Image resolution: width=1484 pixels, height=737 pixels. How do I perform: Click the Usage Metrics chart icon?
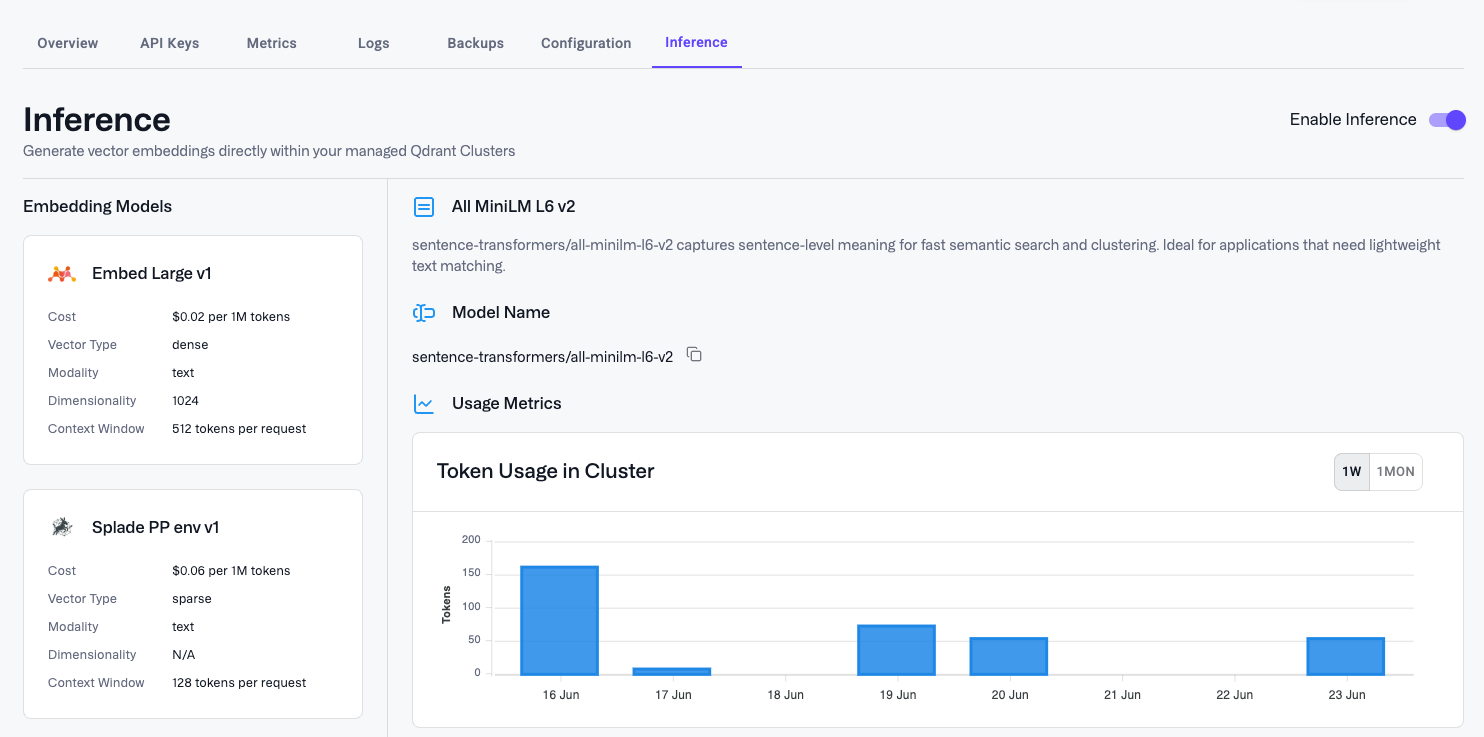[424, 403]
